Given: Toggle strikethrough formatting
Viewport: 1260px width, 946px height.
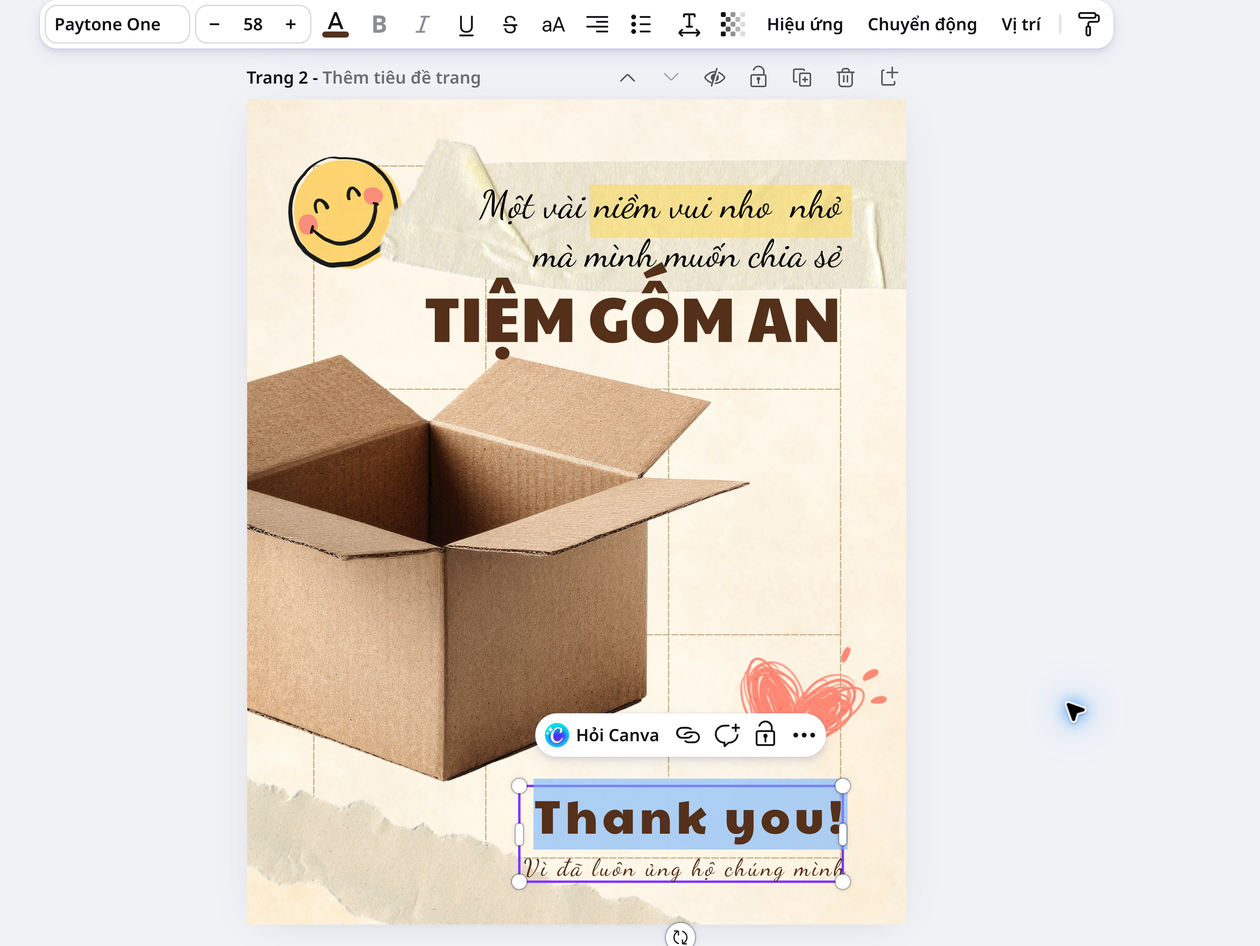Looking at the screenshot, I should pos(510,24).
